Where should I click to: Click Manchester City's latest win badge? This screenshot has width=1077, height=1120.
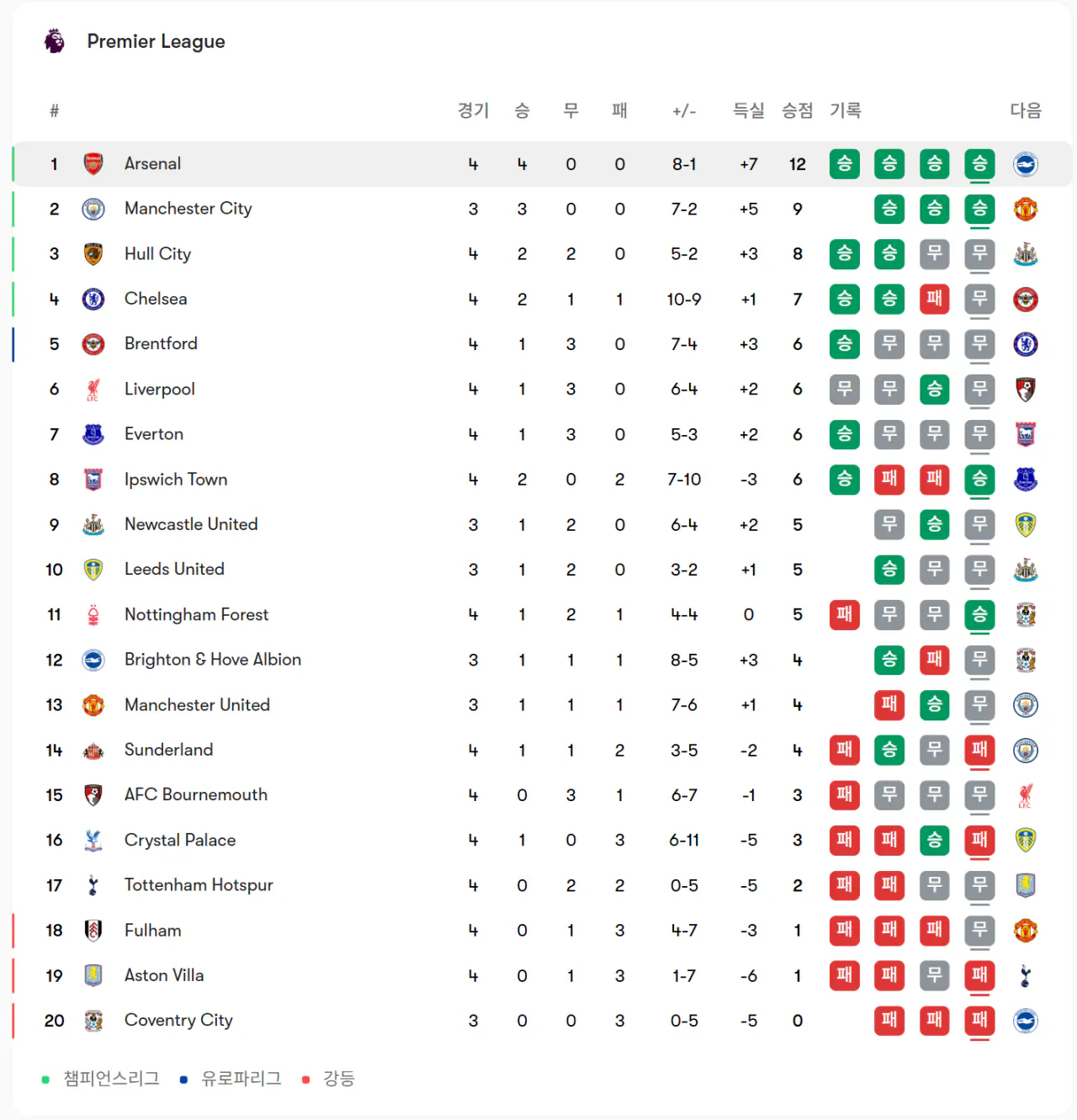pyautogui.click(x=979, y=209)
